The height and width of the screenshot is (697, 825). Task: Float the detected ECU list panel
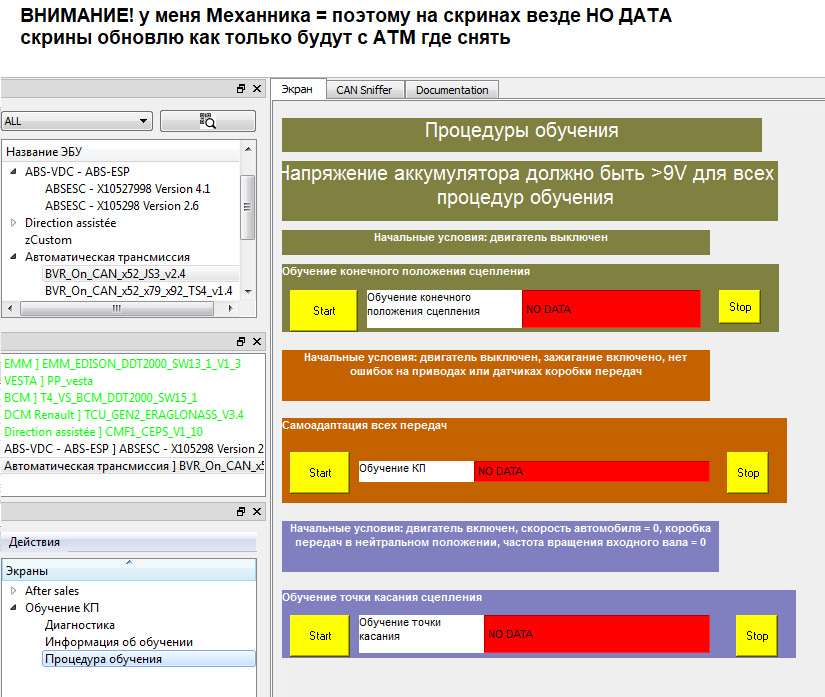point(241,341)
